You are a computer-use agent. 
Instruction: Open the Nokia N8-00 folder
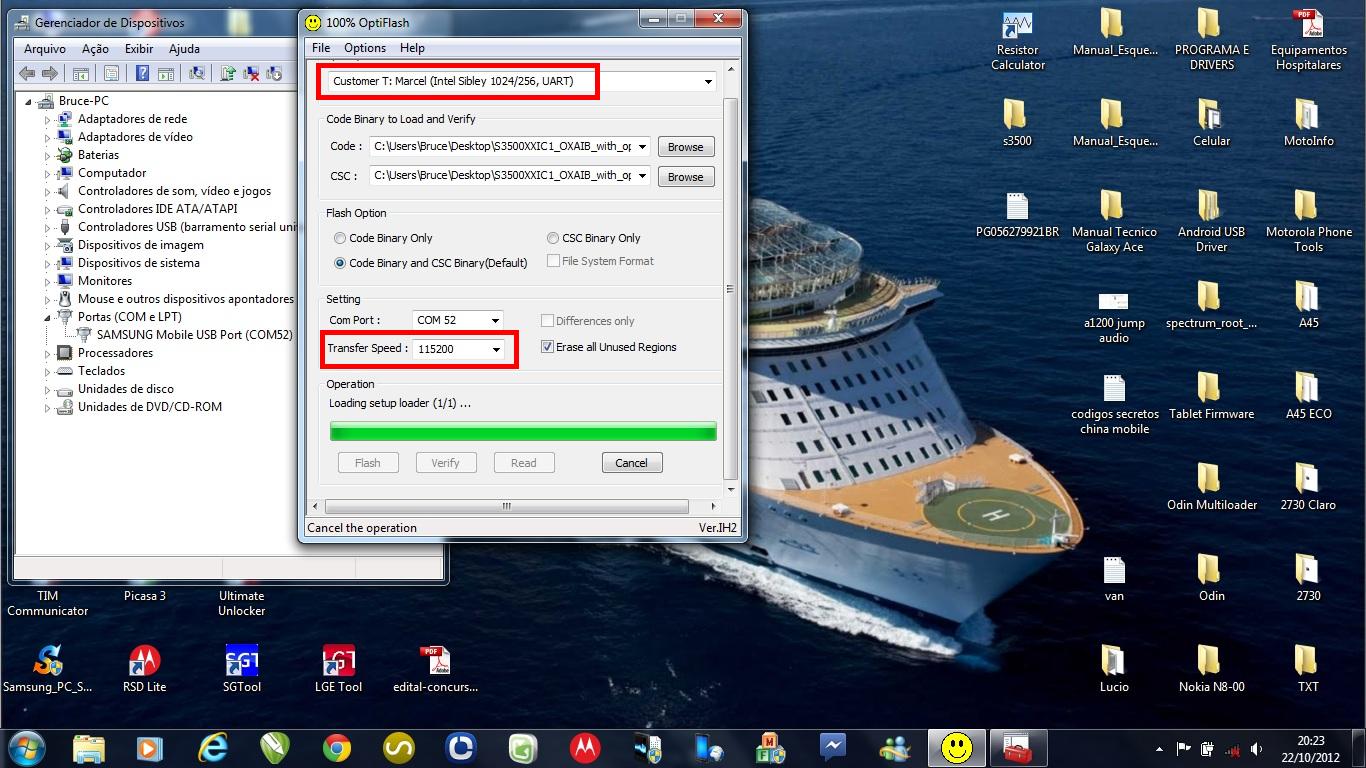tap(1212, 669)
